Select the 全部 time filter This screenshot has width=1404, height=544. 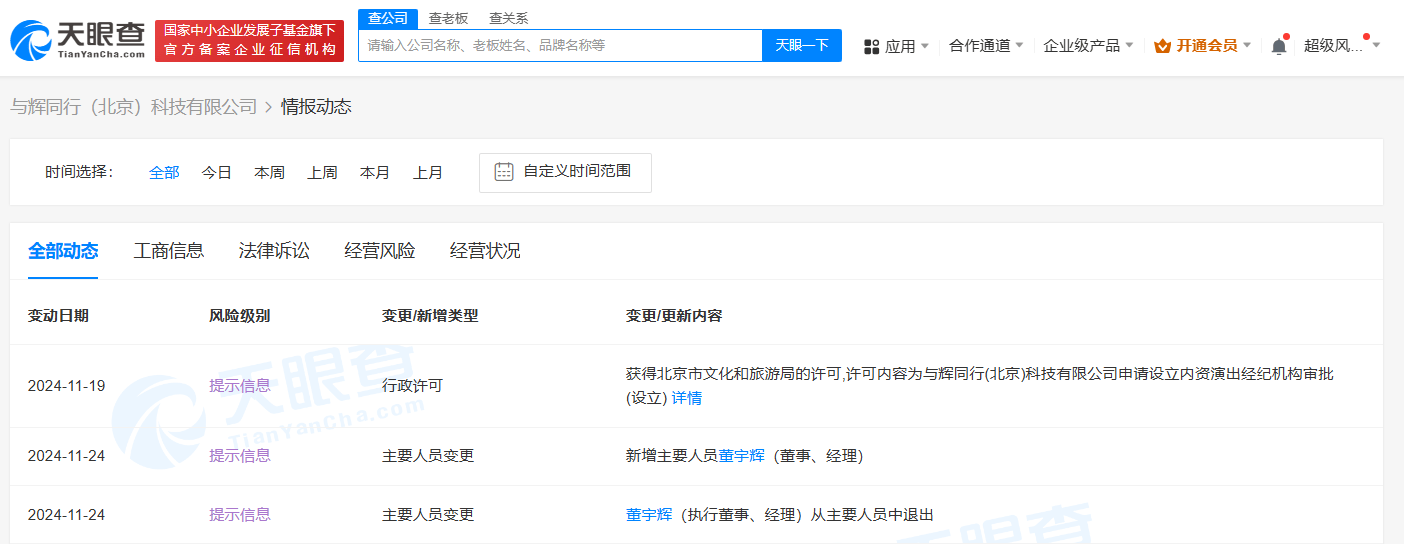[164, 172]
